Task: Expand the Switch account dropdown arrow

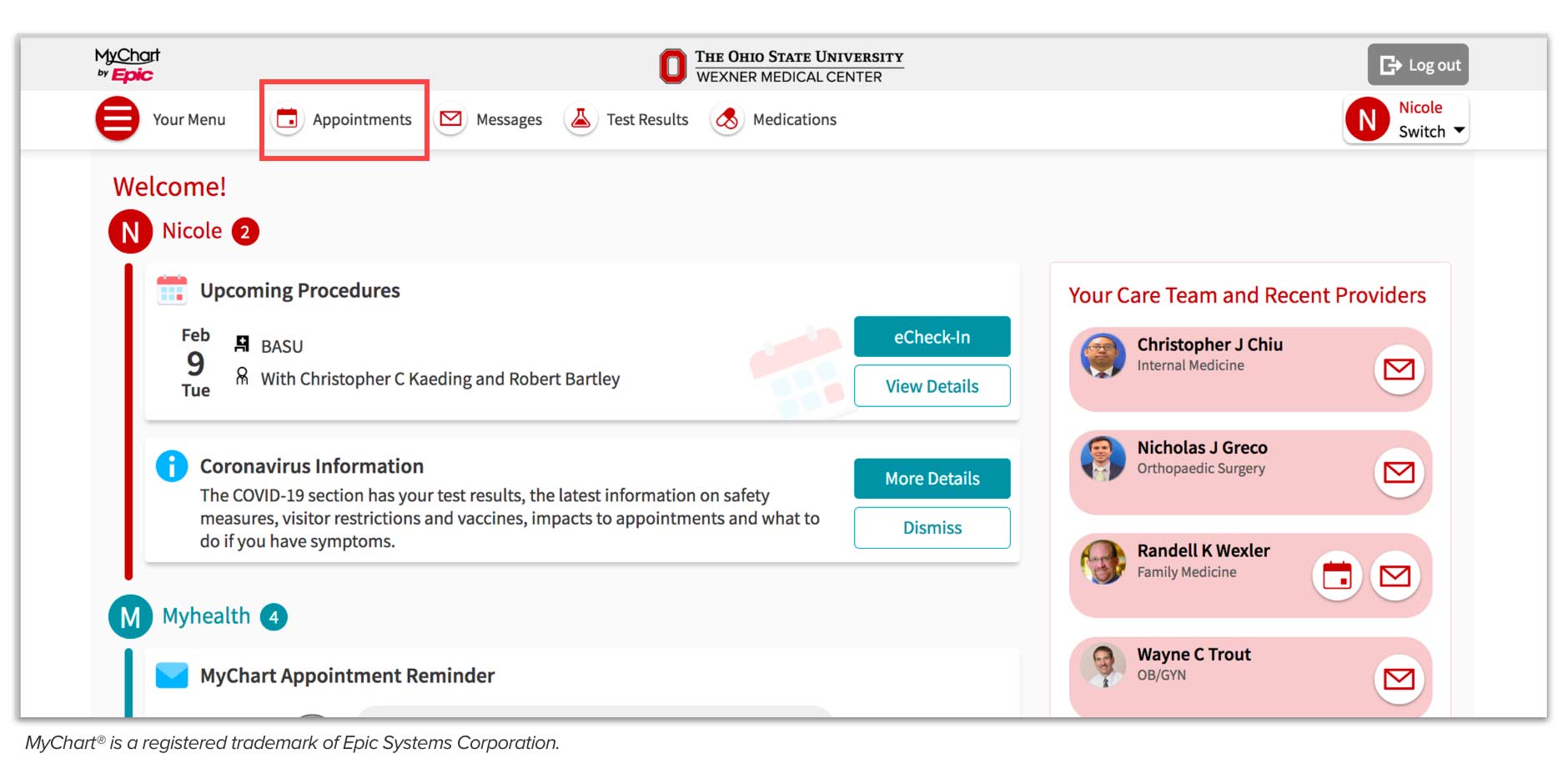Action: click(1459, 131)
